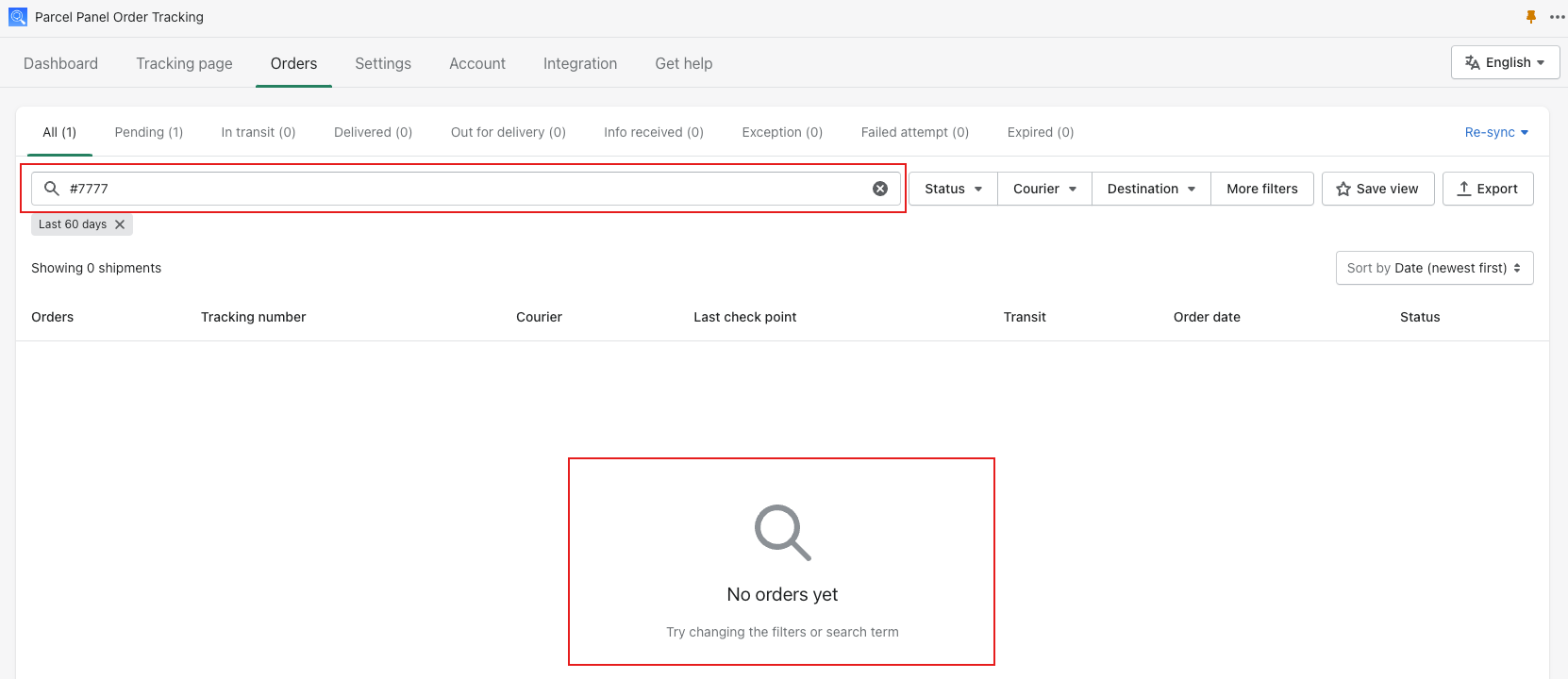Click the Parcel Panel Order Tracking title
The image size is (1568, 679).
(x=119, y=17)
